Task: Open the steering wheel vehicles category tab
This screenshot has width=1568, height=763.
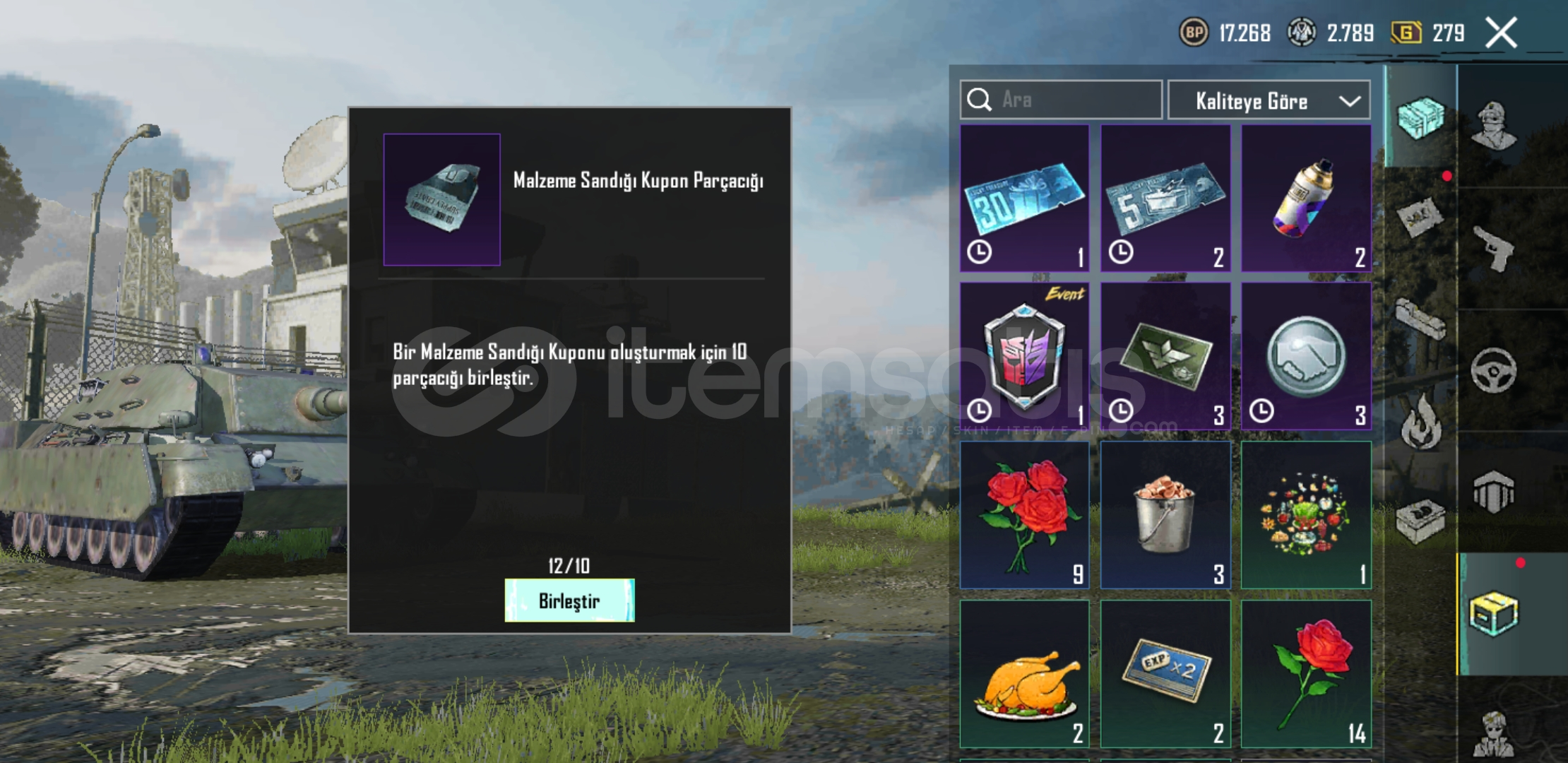Action: point(1493,370)
